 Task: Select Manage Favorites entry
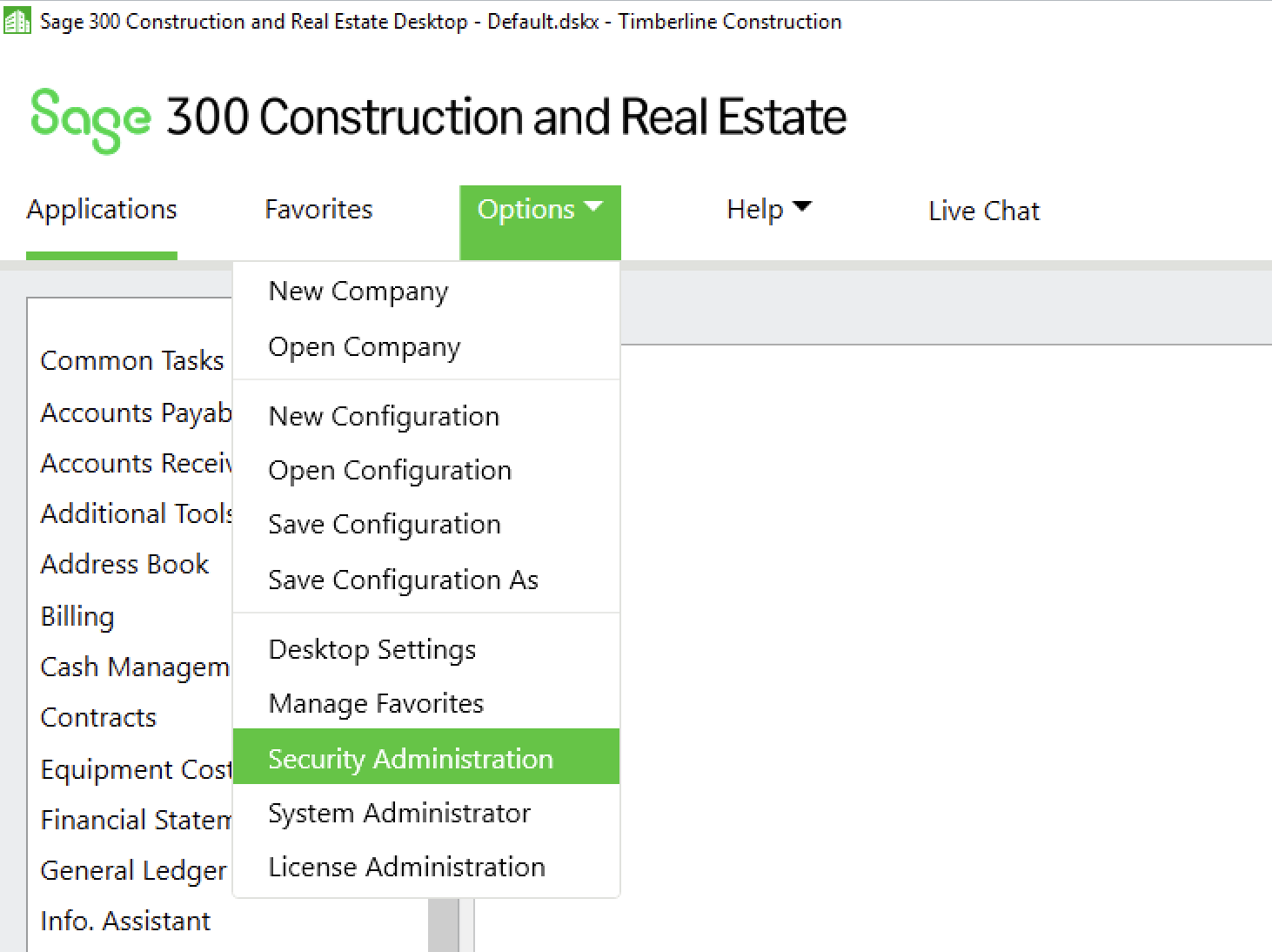(x=426, y=703)
